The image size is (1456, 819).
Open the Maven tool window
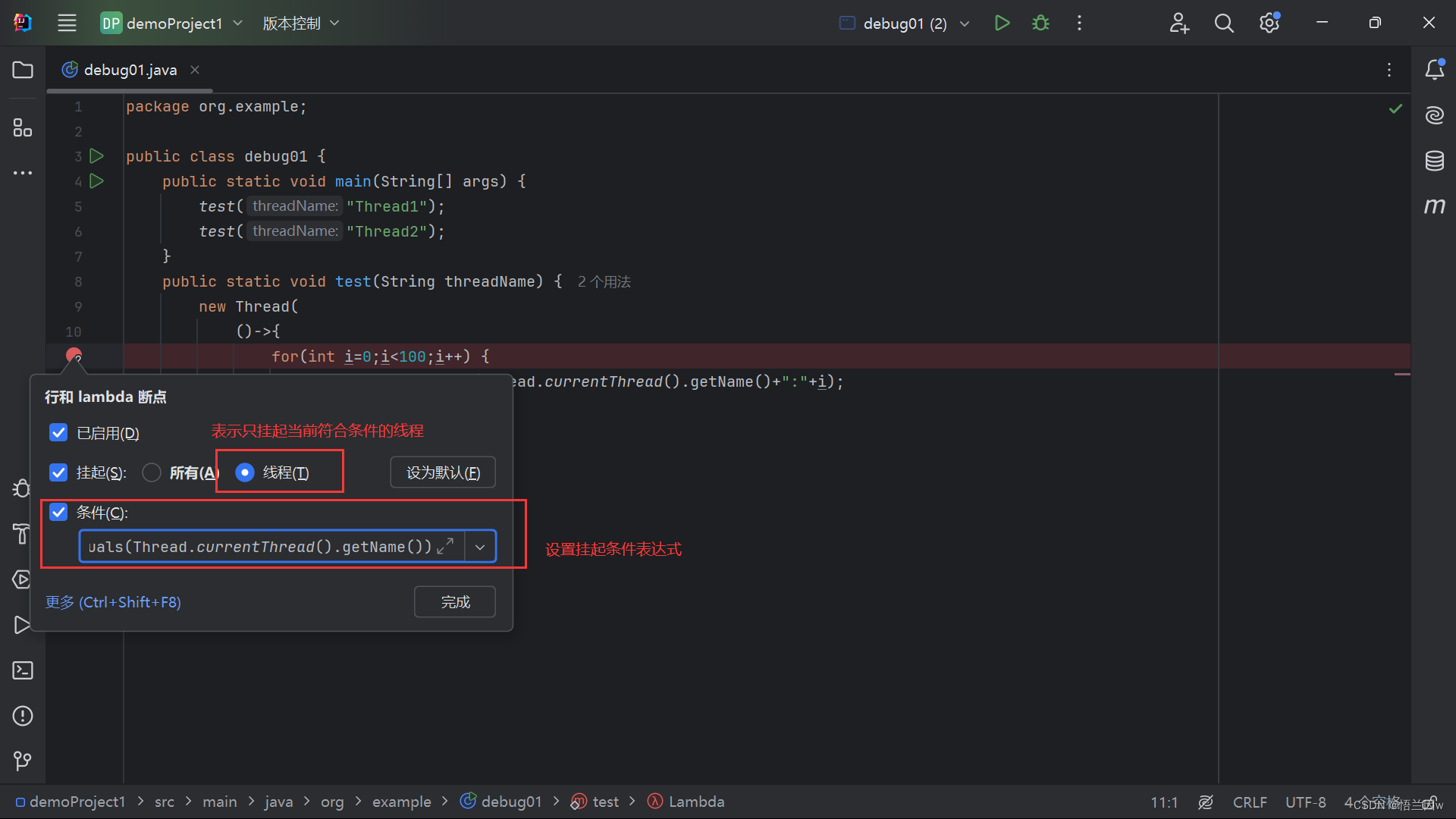[x=1434, y=206]
